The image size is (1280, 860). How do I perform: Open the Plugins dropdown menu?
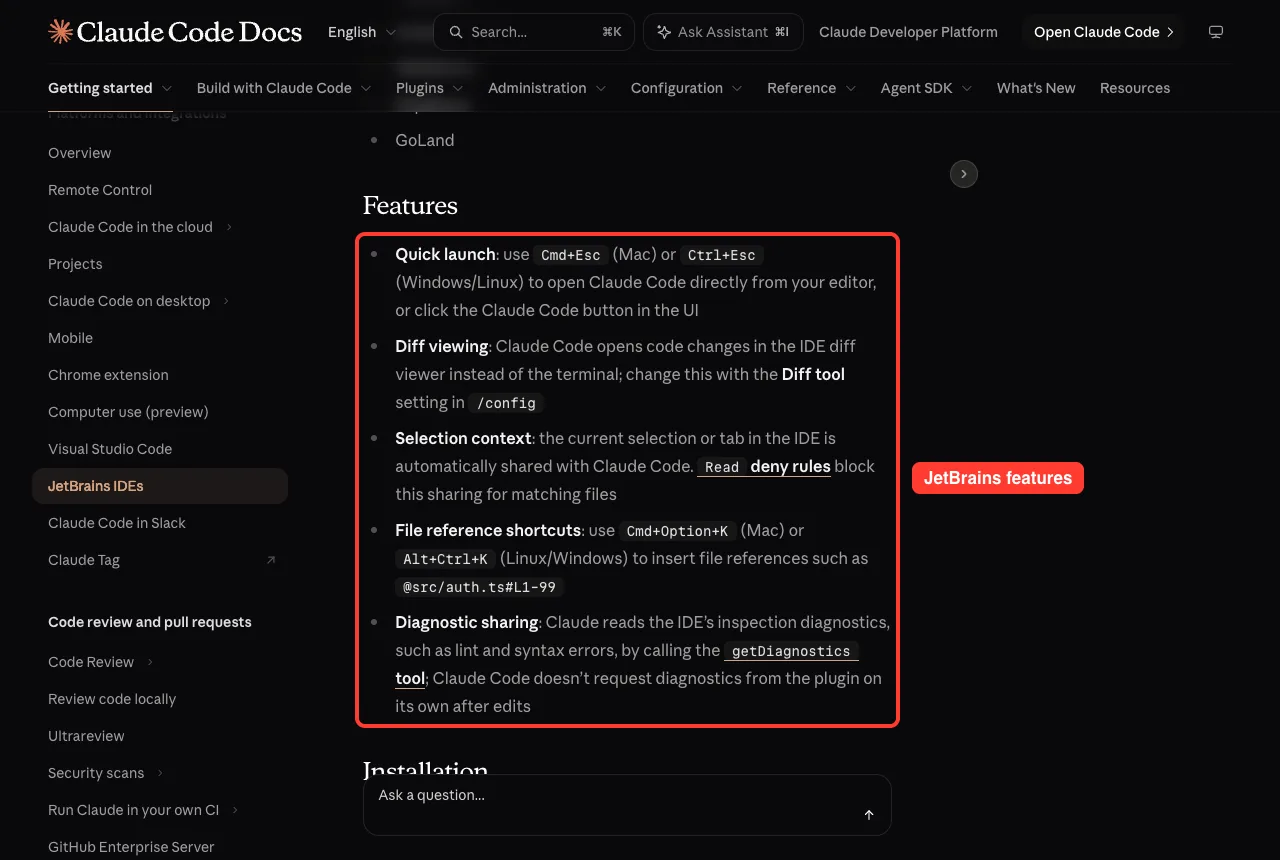click(430, 88)
